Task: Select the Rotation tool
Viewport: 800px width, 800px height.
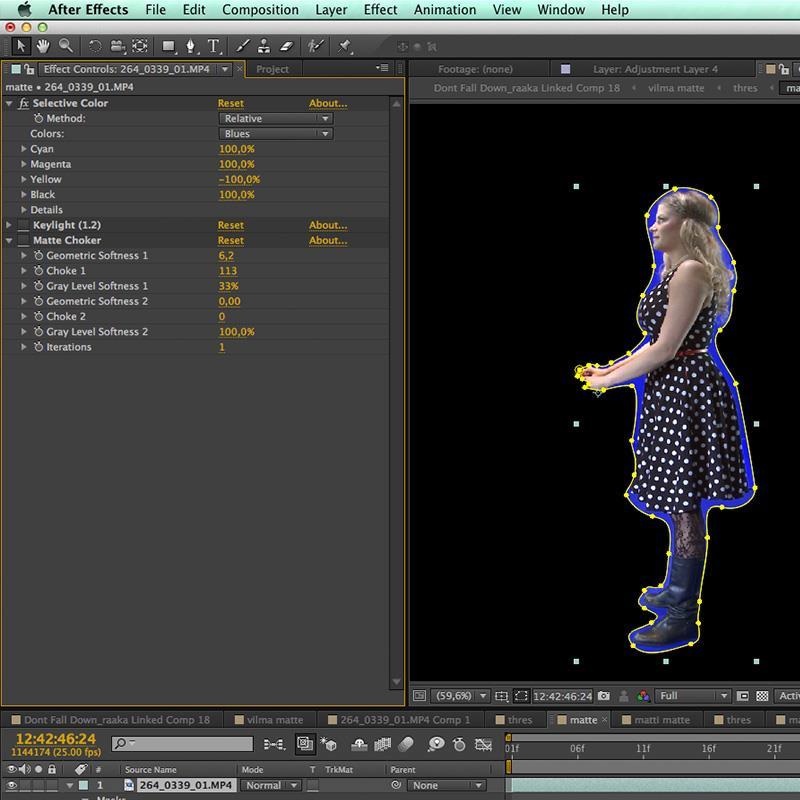Action: 95,46
